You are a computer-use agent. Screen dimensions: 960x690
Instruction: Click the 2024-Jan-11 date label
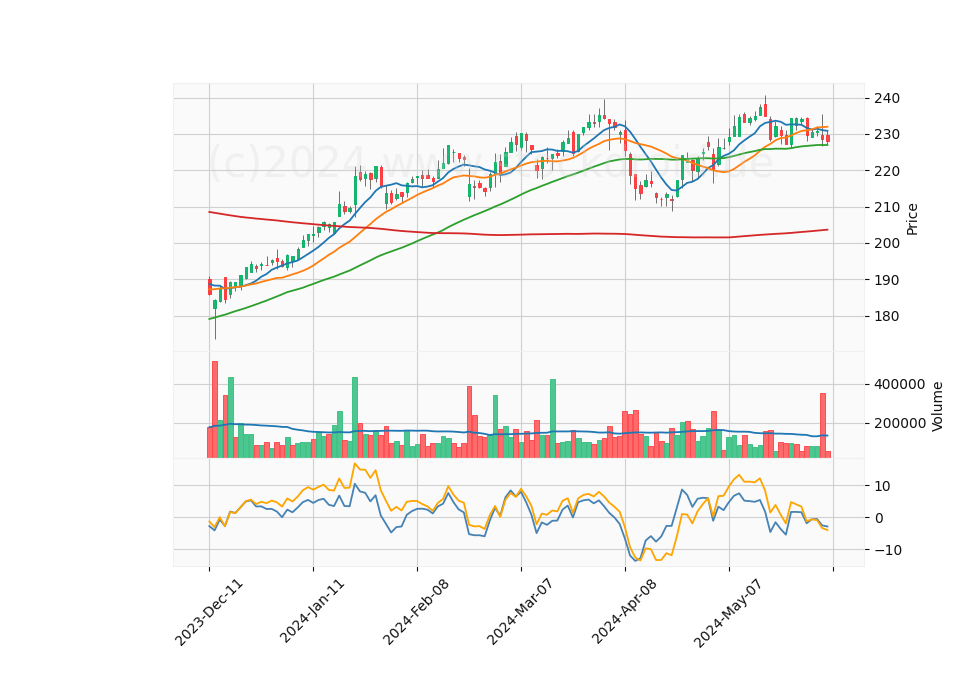pos(312,611)
